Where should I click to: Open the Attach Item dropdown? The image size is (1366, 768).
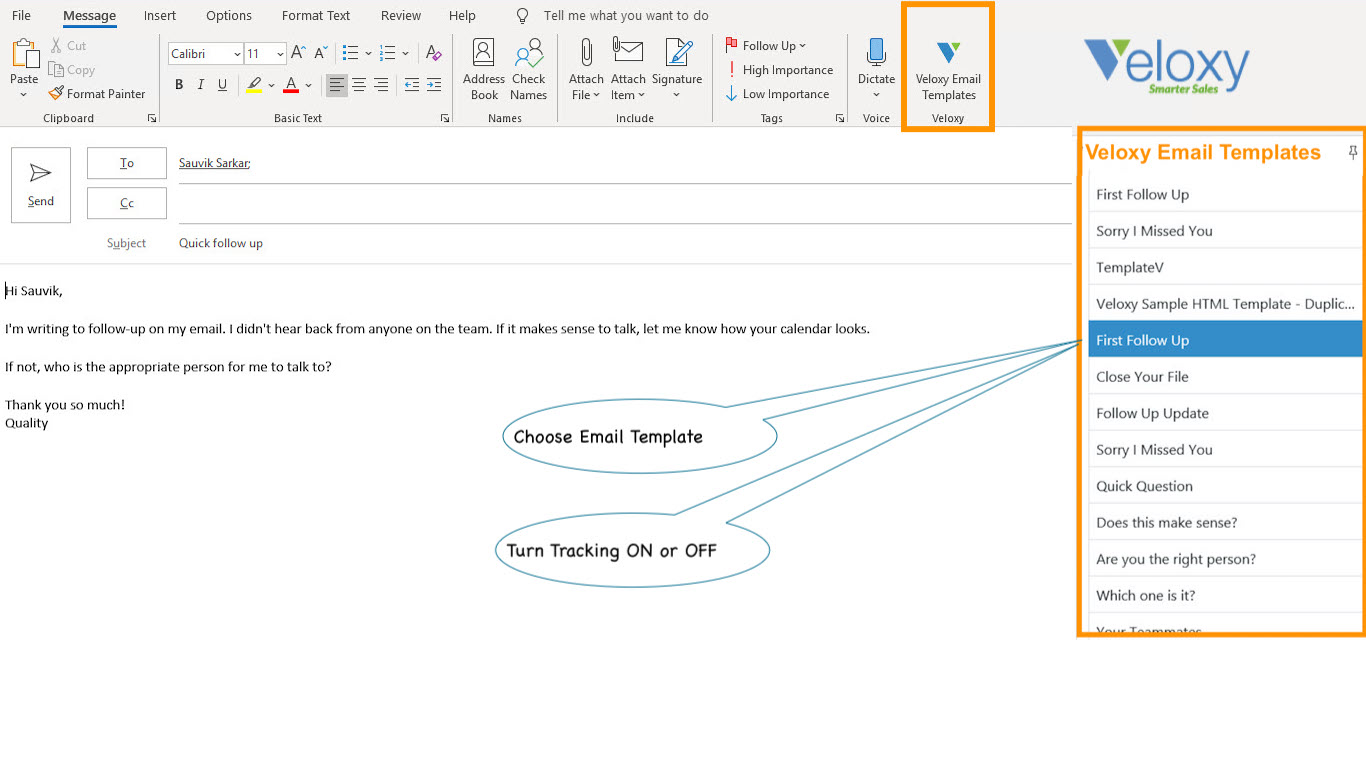pos(628,70)
